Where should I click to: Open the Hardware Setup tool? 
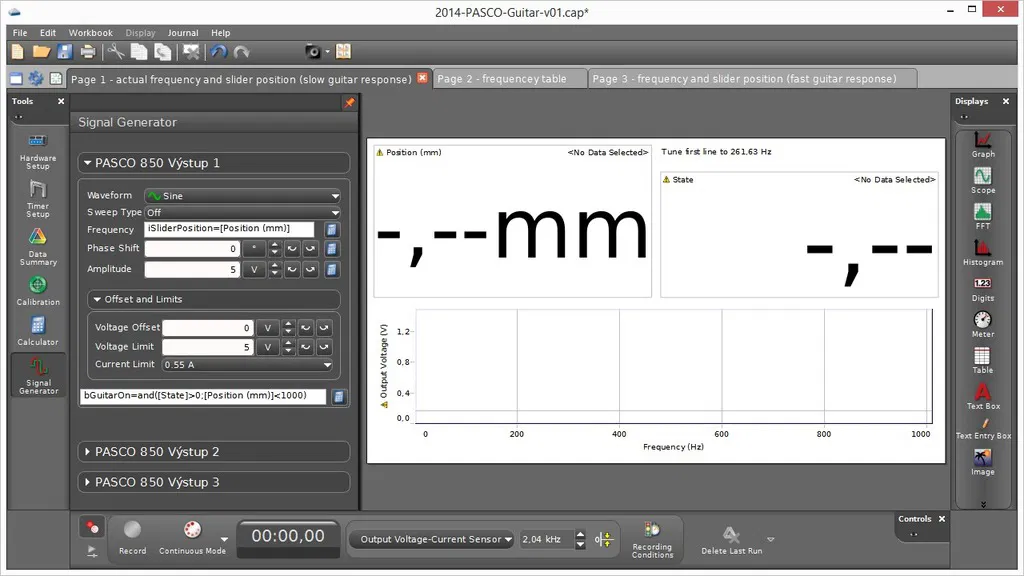[37, 152]
